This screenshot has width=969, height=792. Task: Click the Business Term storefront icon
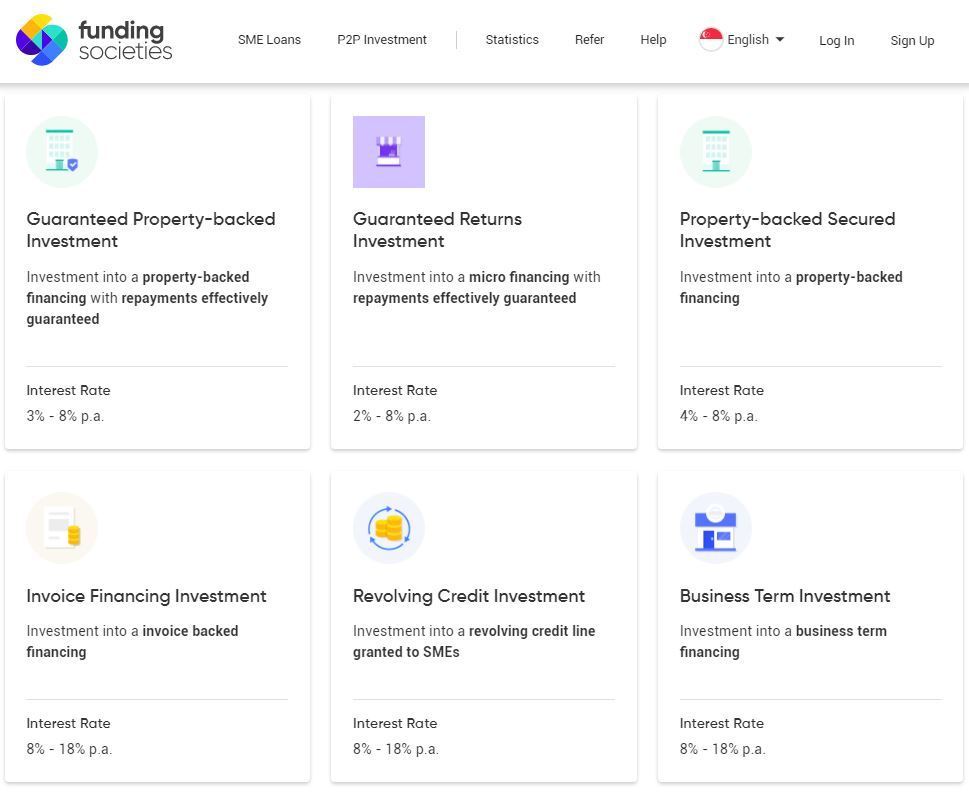(x=716, y=528)
